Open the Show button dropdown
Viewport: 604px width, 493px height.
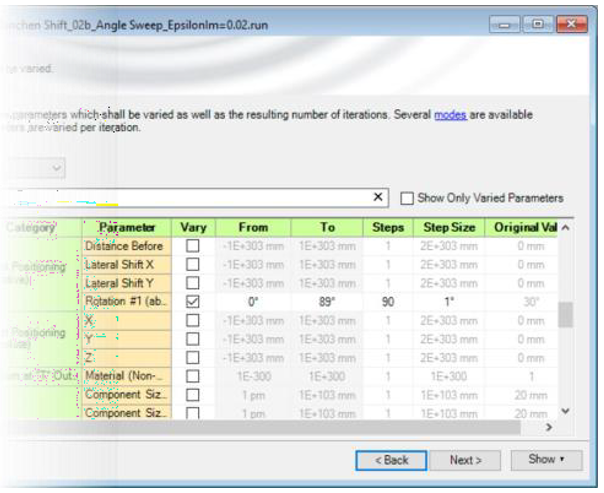[546, 459]
